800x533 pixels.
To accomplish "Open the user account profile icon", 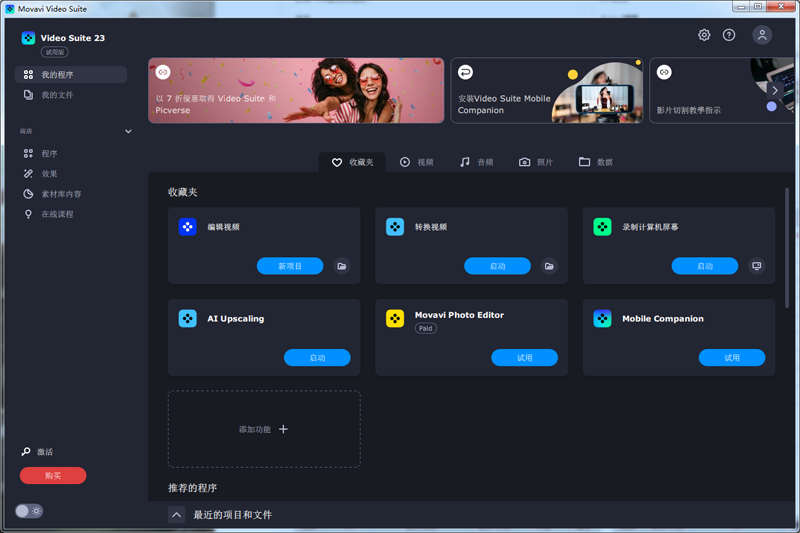I will coord(762,35).
